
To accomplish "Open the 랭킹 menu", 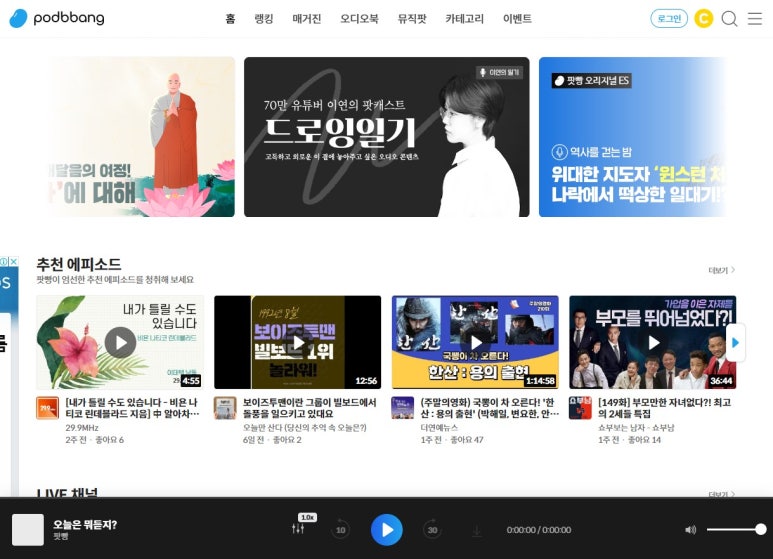I will tap(264, 19).
